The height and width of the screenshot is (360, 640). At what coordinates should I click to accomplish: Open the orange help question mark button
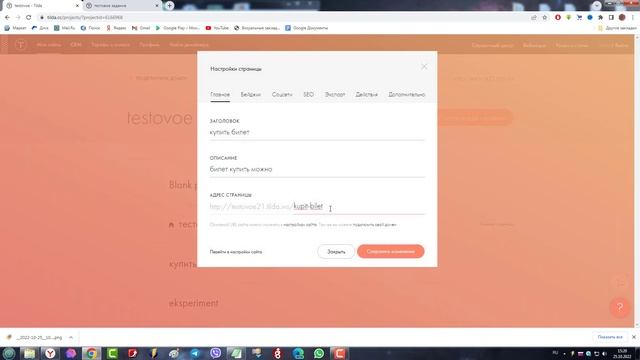(620, 307)
